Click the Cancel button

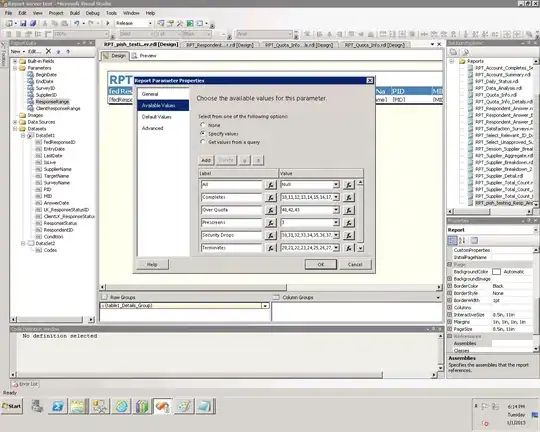pos(355,265)
